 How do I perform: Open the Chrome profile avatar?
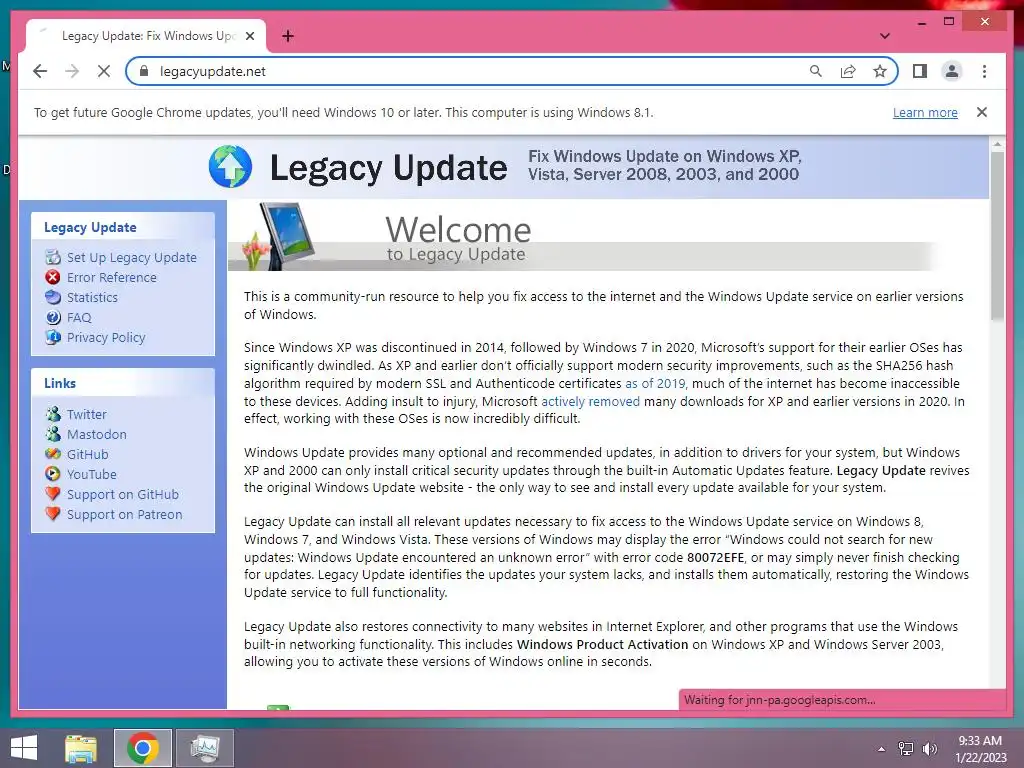[x=952, y=71]
